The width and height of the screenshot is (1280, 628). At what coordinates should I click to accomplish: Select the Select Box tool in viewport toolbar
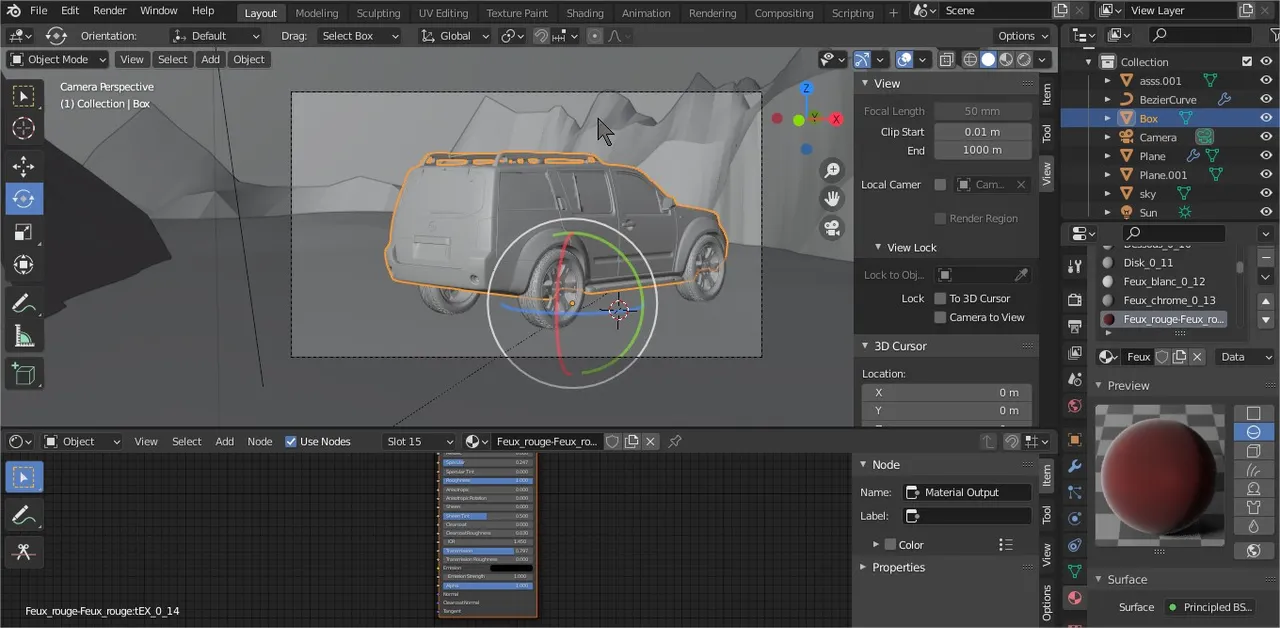pos(24,96)
